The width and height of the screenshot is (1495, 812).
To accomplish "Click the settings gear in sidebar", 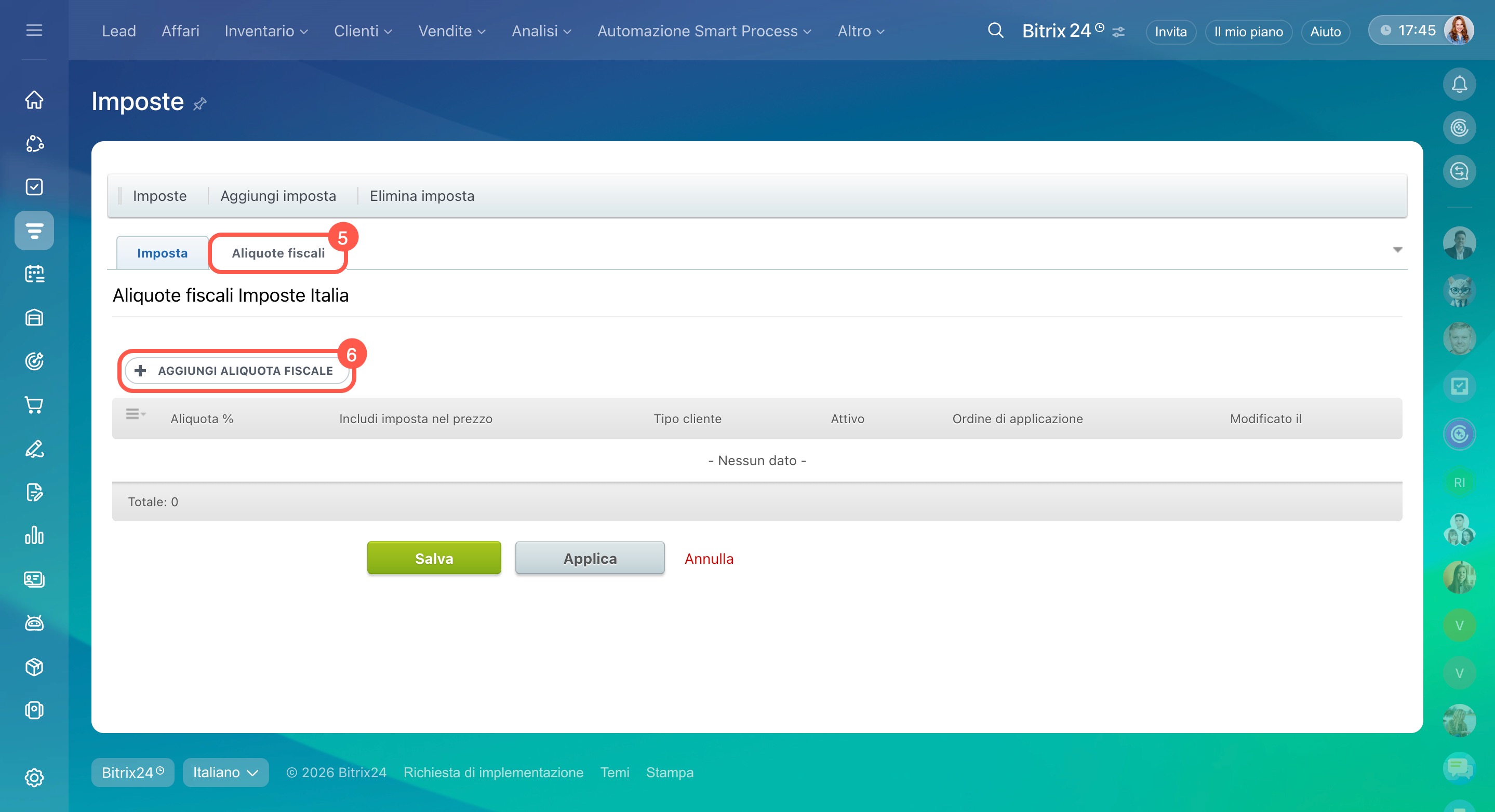I will [34, 777].
